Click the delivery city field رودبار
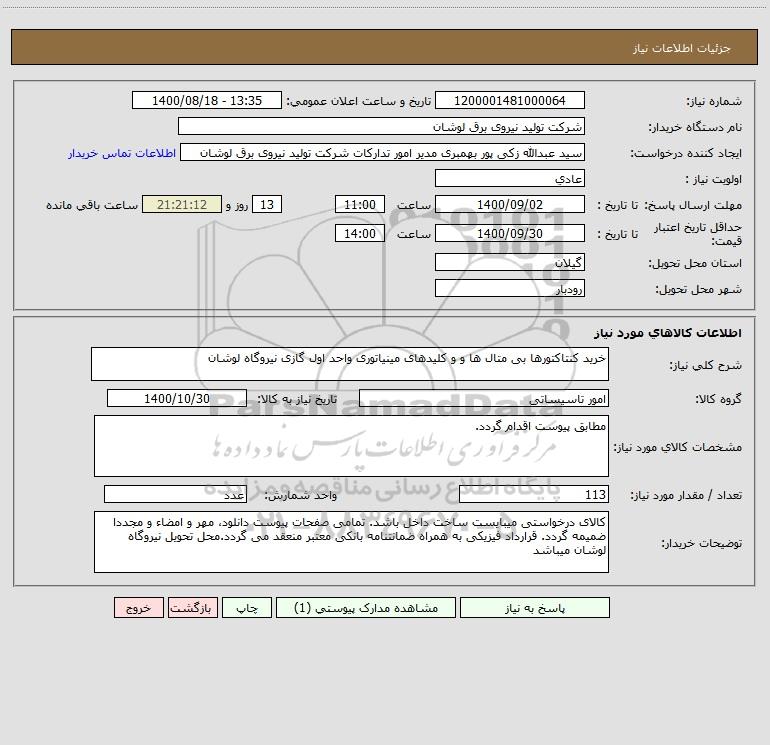Screen dimensions: 770x745 pos(510,288)
